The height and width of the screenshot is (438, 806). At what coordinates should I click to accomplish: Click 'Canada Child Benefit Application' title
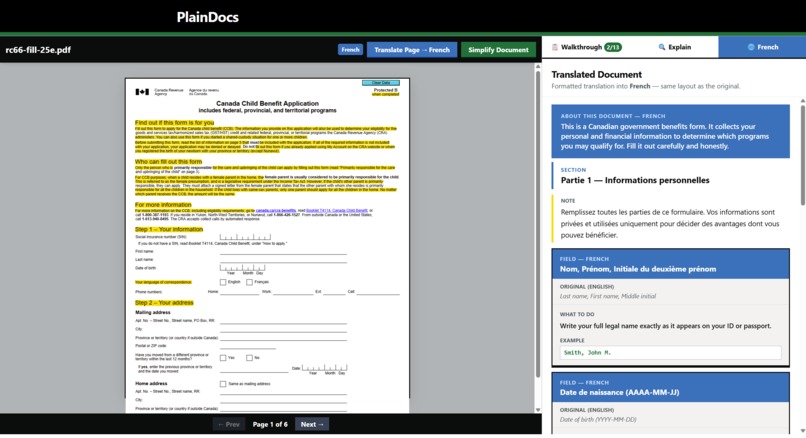[267, 103]
